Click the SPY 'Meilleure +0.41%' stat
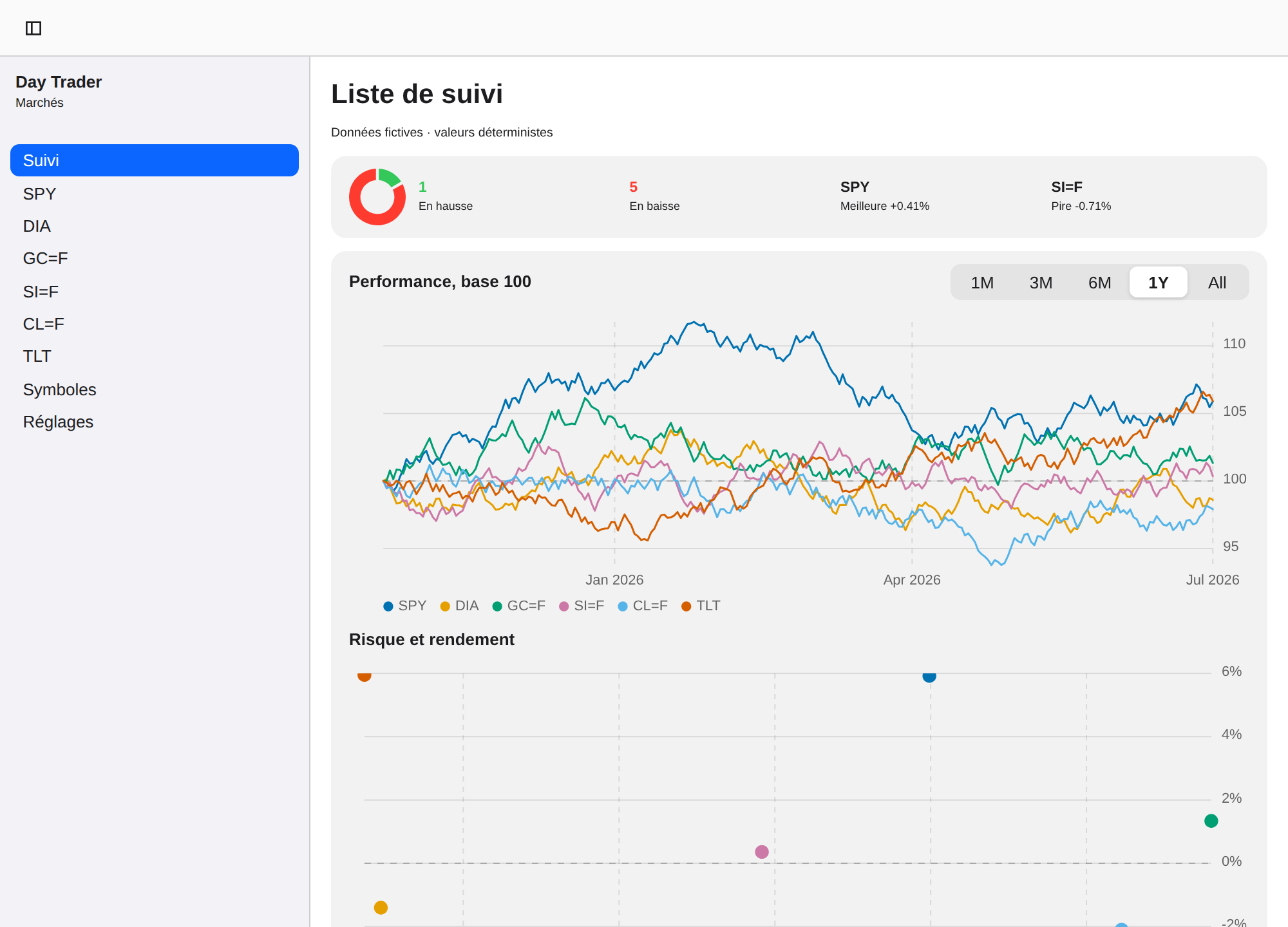 click(885, 196)
